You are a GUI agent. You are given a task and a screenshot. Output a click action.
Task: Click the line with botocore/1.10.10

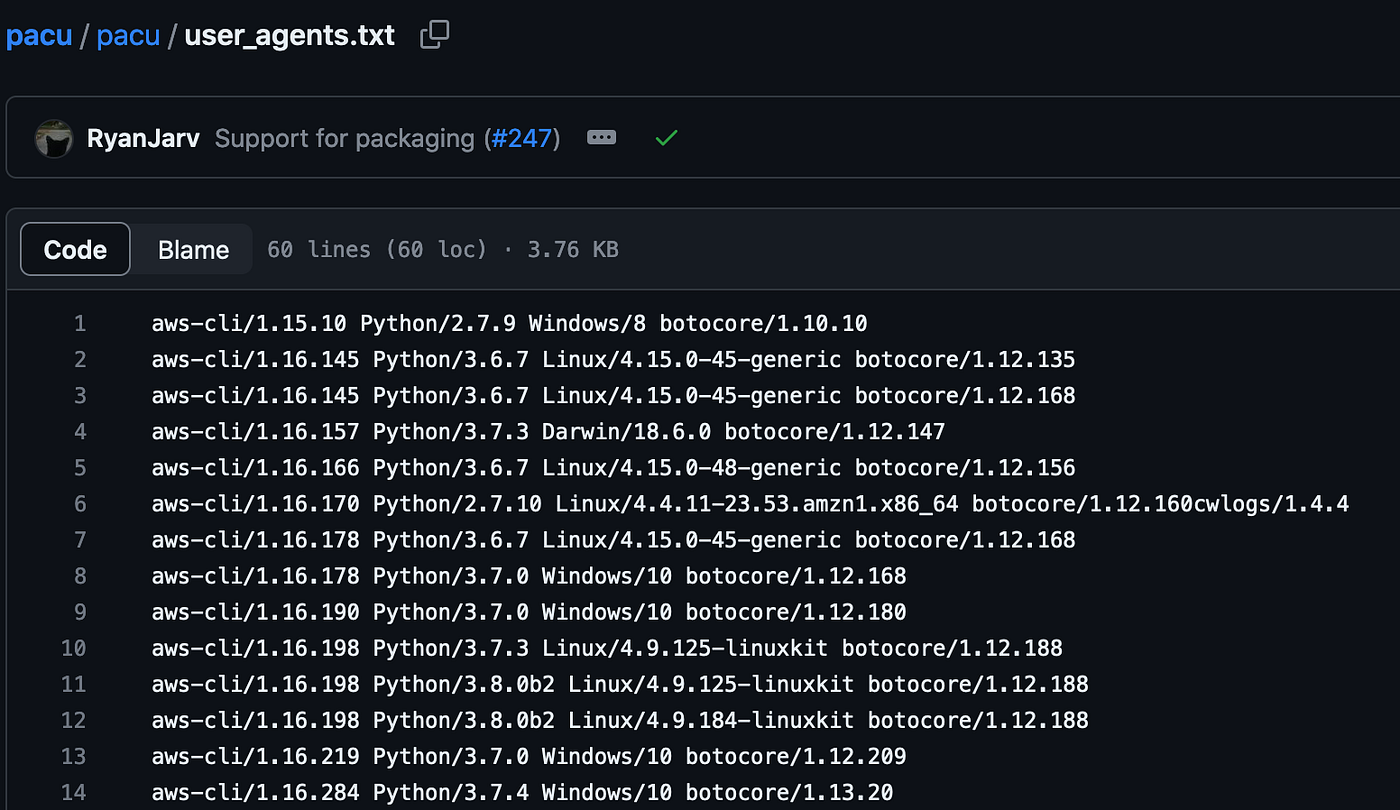pyautogui.click(x=509, y=324)
